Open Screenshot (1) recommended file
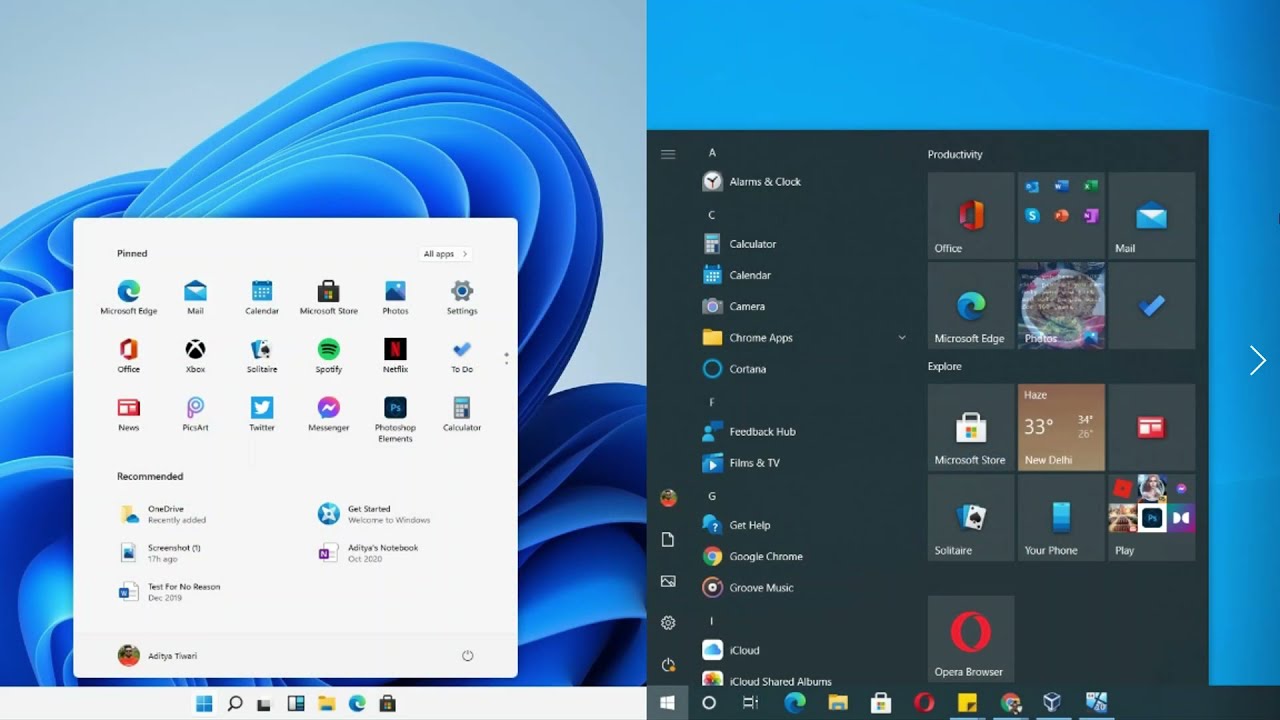This screenshot has width=1280, height=720. (x=160, y=553)
